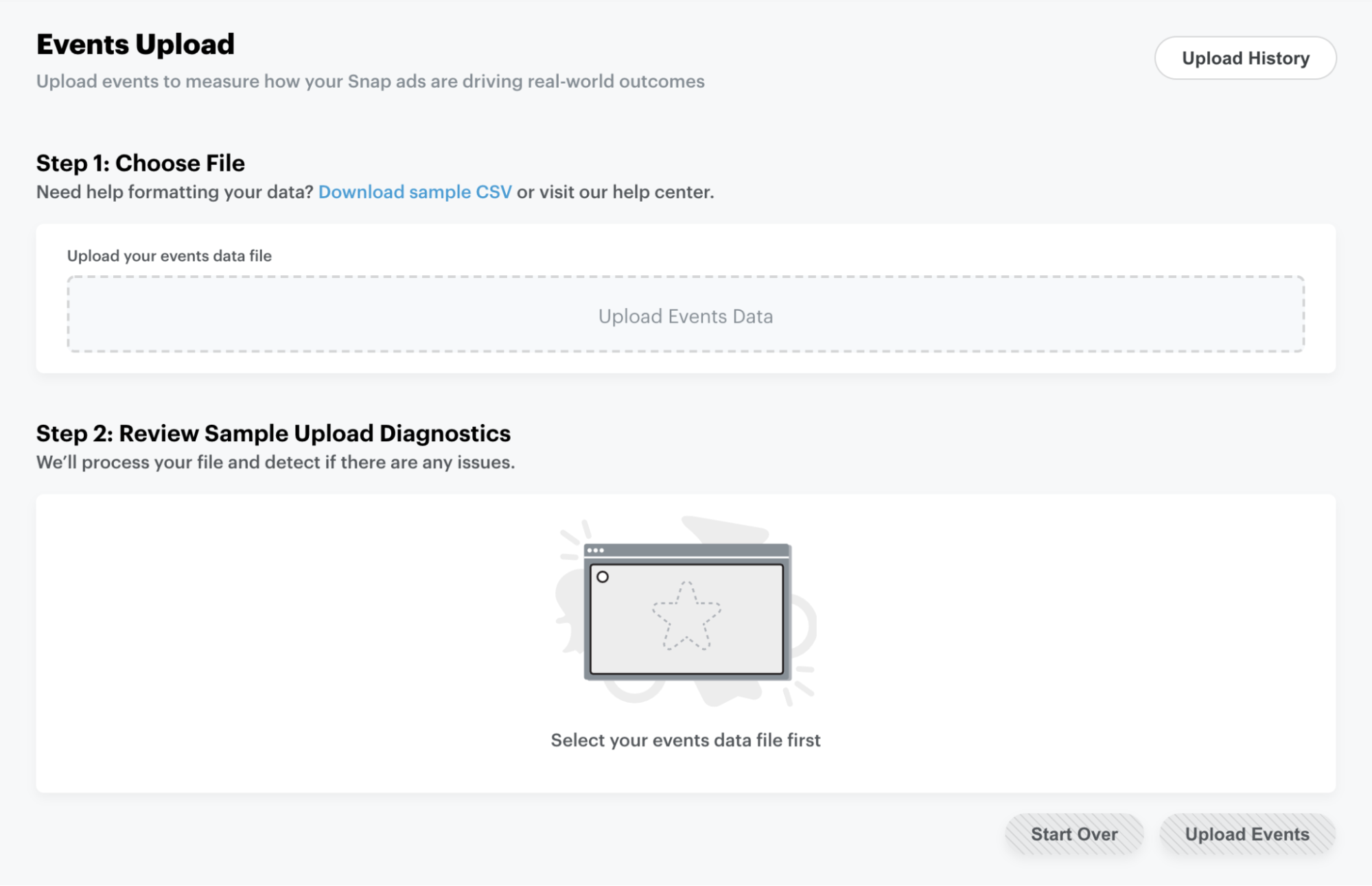Click the Upload Events Data drop zone

pos(685,315)
